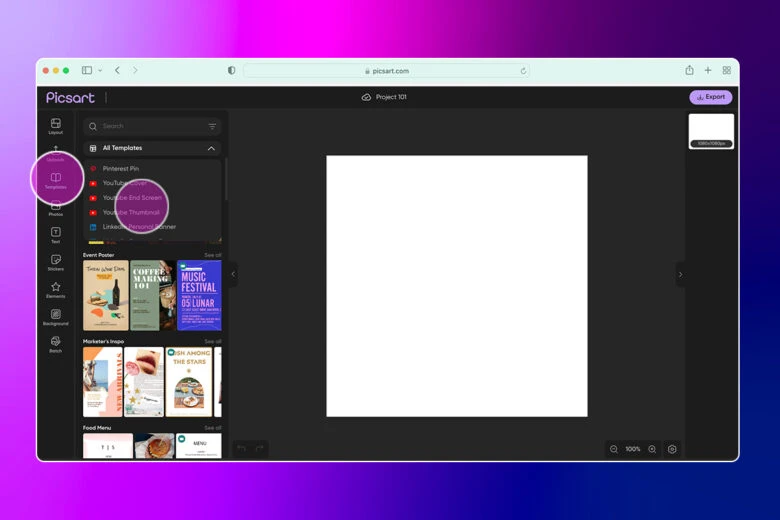The width and height of the screenshot is (780, 520).
Task: Select the New Arrivals template
Action: pyautogui.click(x=102, y=382)
